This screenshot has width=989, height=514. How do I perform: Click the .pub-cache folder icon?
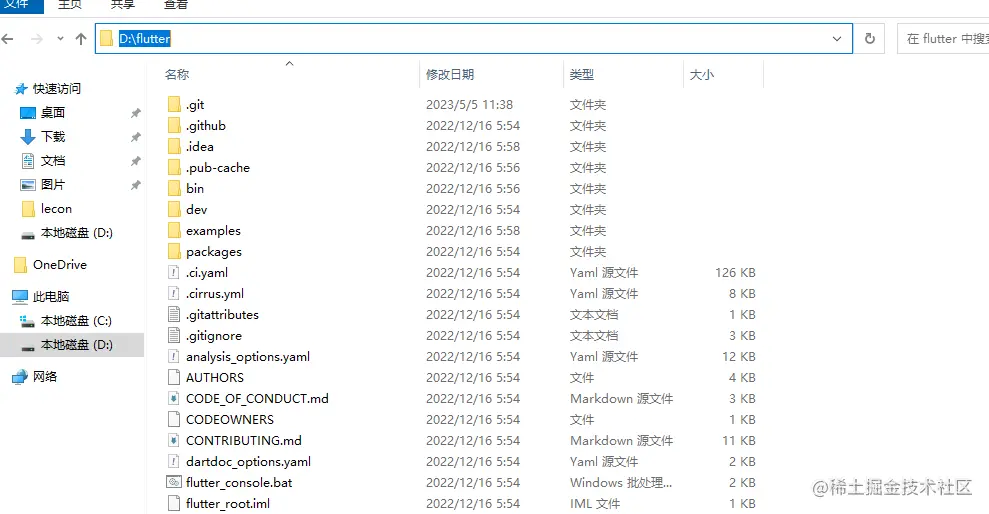point(174,168)
